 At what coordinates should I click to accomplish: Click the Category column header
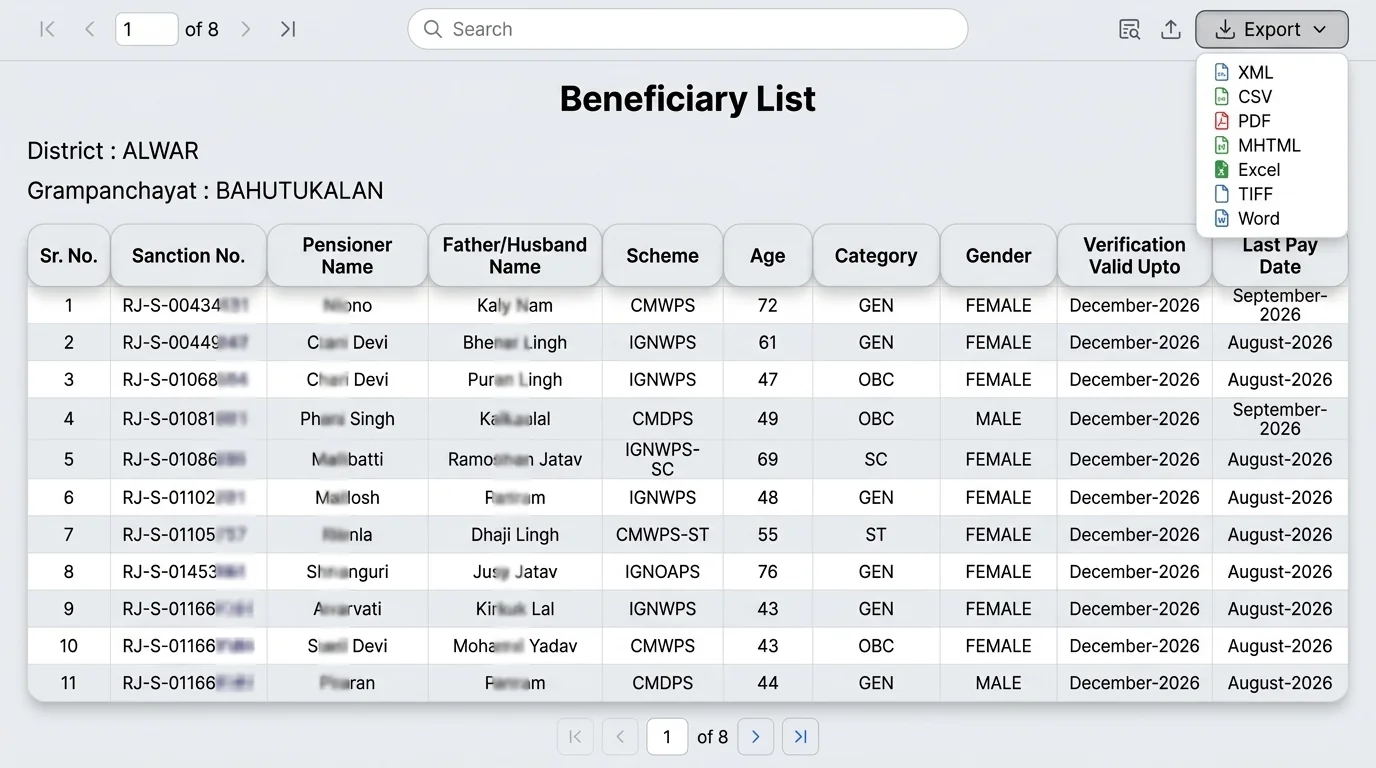pos(876,256)
